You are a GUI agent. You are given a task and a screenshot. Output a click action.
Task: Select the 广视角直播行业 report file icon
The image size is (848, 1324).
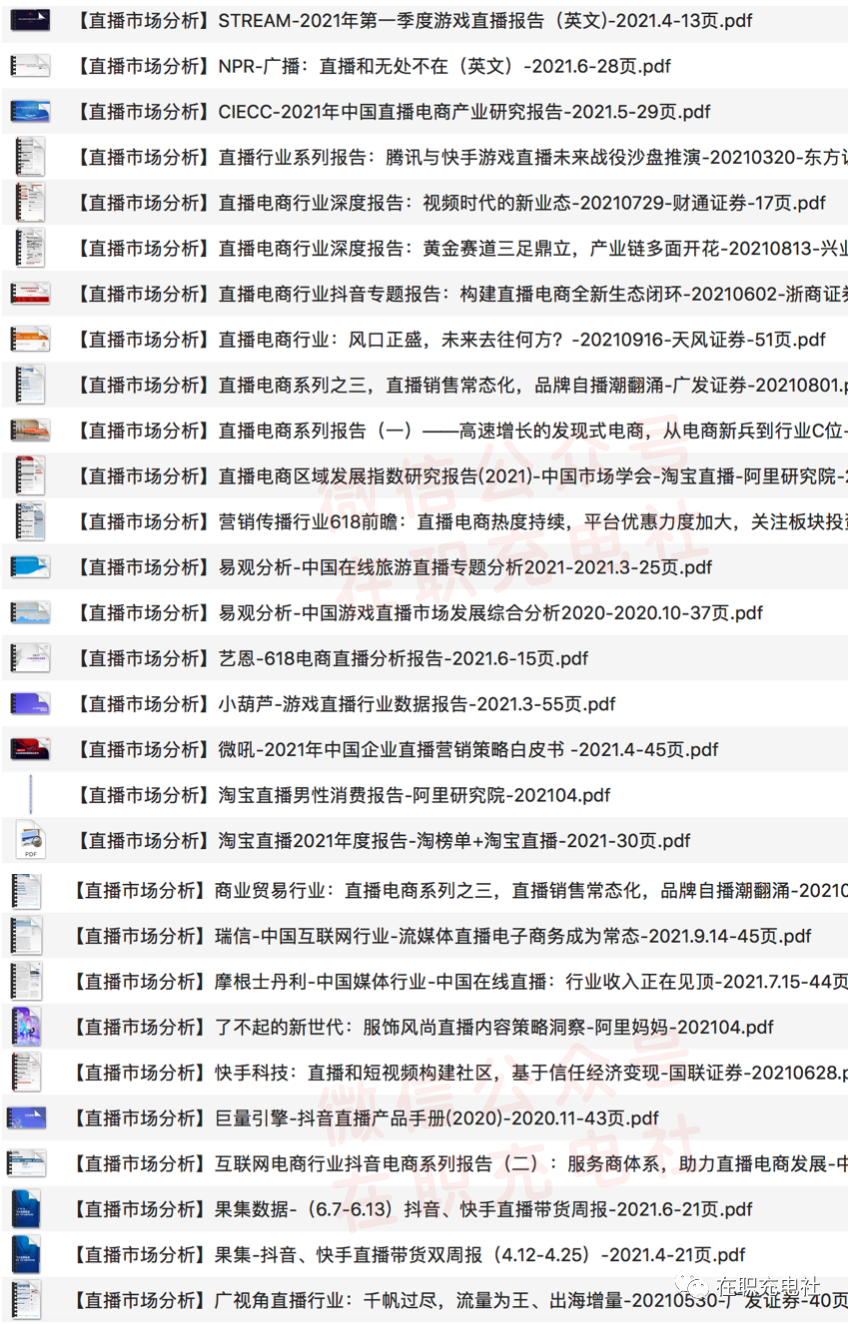pyautogui.click(x=26, y=1300)
